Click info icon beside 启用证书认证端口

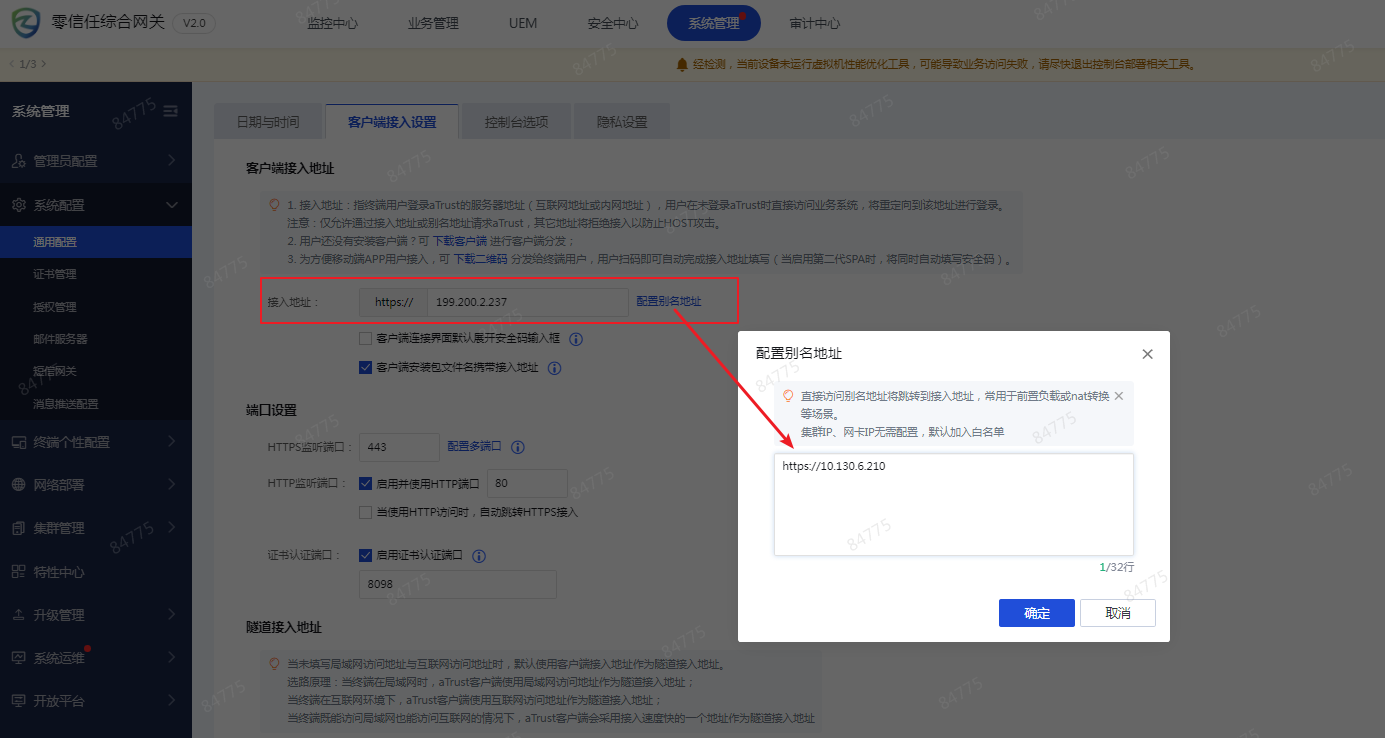pyautogui.click(x=479, y=556)
